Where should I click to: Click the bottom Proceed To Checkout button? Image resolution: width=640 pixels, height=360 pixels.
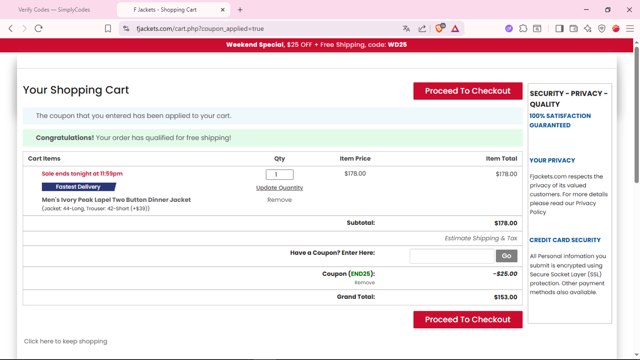[x=467, y=319]
